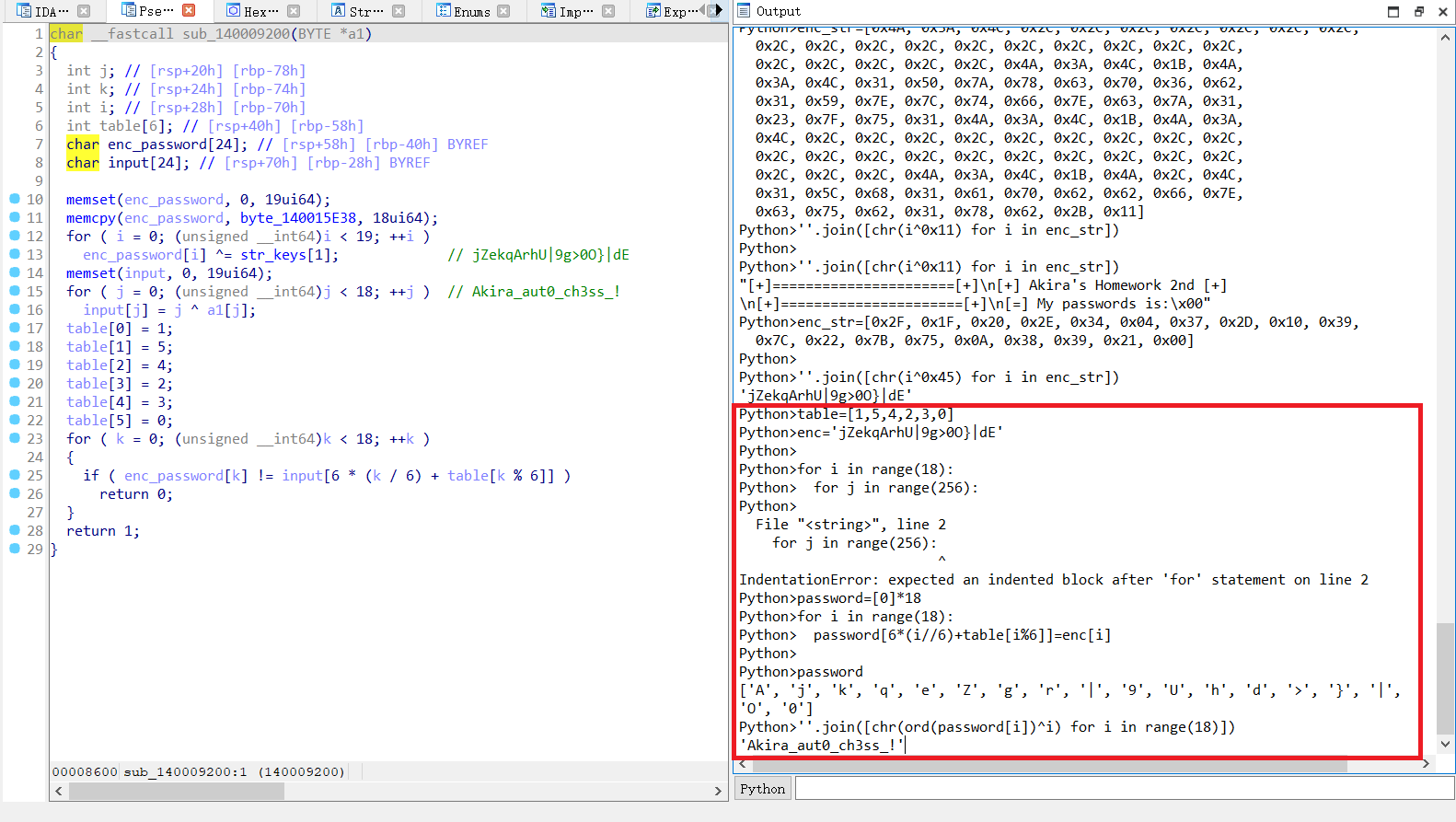Click the Imports tab icon

click(x=549, y=11)
